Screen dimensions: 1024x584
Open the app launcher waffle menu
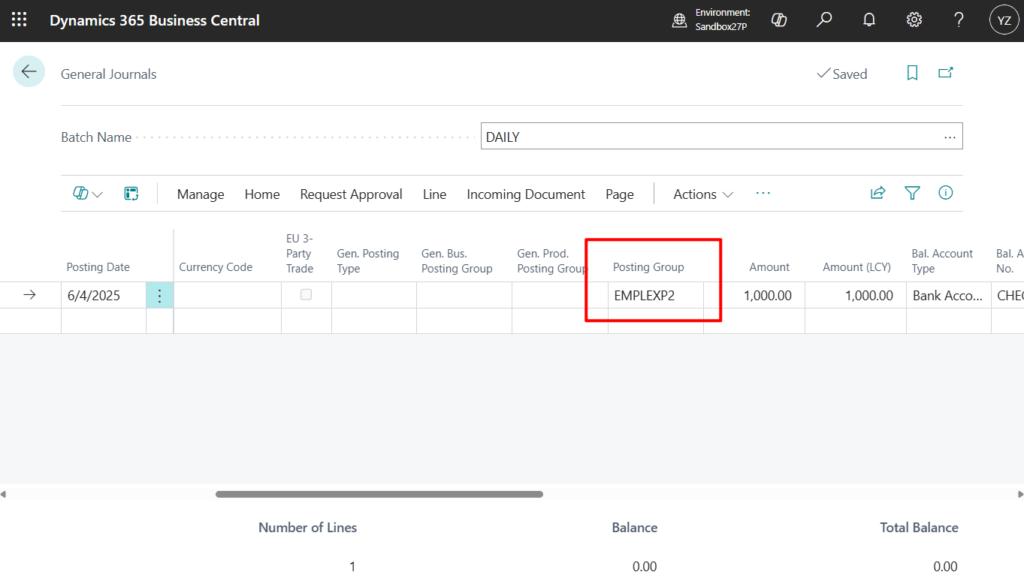[19, 20]
